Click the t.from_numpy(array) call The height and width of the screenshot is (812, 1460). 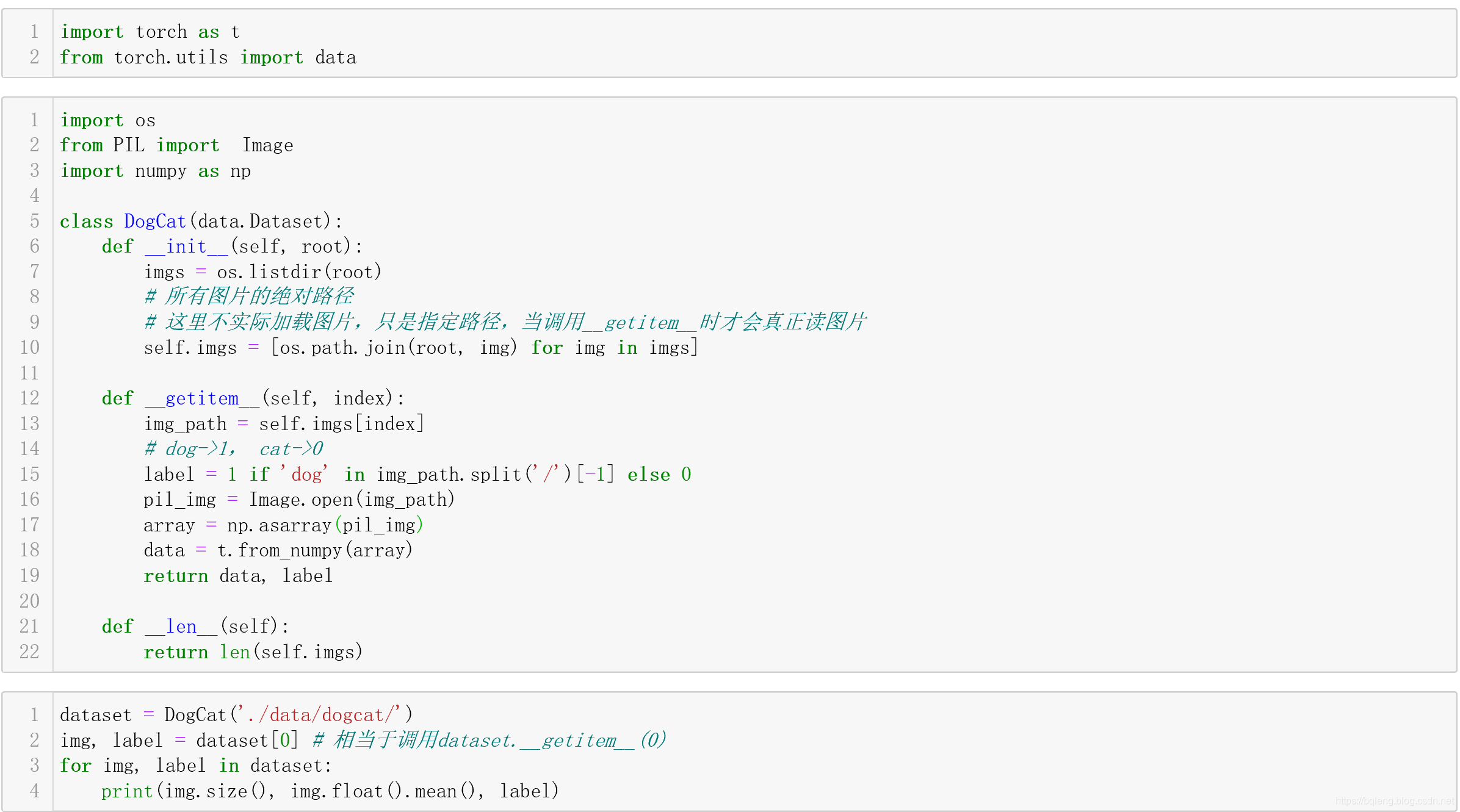click(x=315, y=550)
